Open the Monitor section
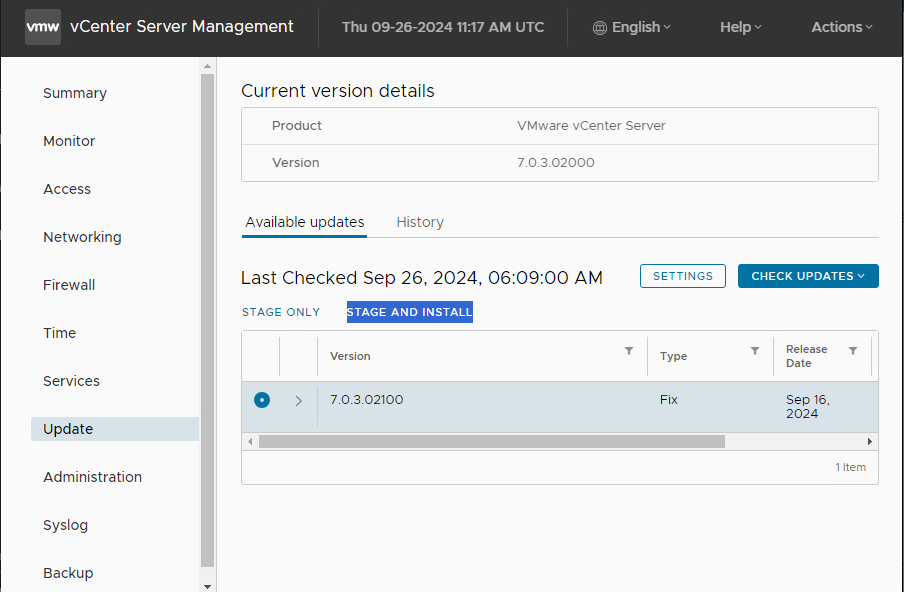 (69, 141)
